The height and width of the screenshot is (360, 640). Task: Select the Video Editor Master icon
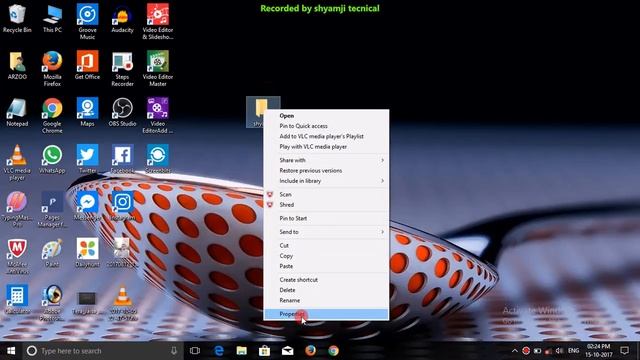click(158, 68)
